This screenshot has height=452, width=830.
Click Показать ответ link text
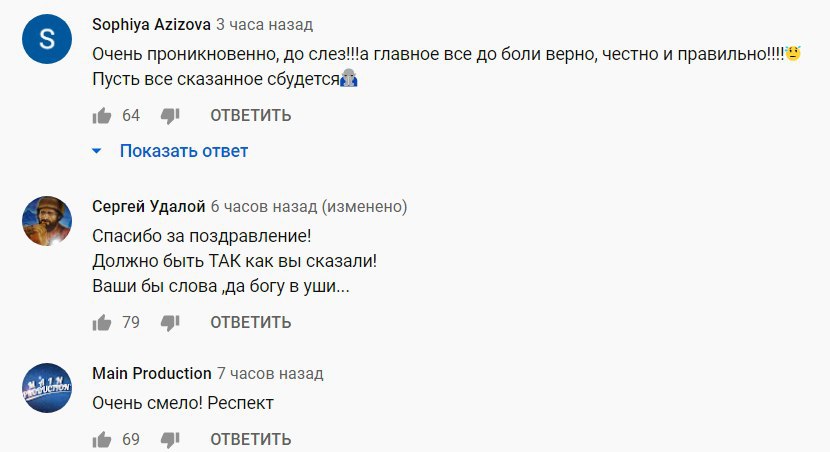click(184, 151)
